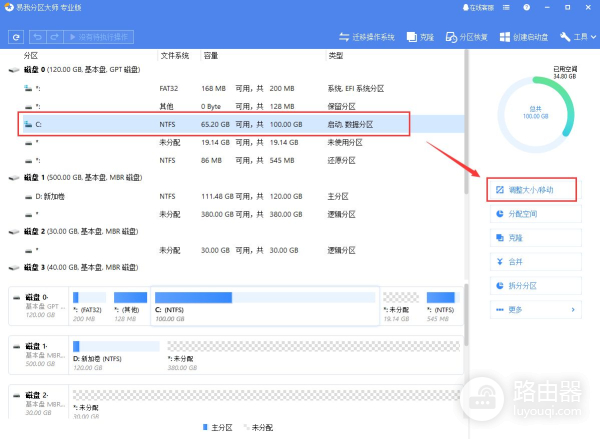Viewport: 600px width, 439px height.
Task: Collapse 磁盘 1 in the disk map
Action: 17,347
